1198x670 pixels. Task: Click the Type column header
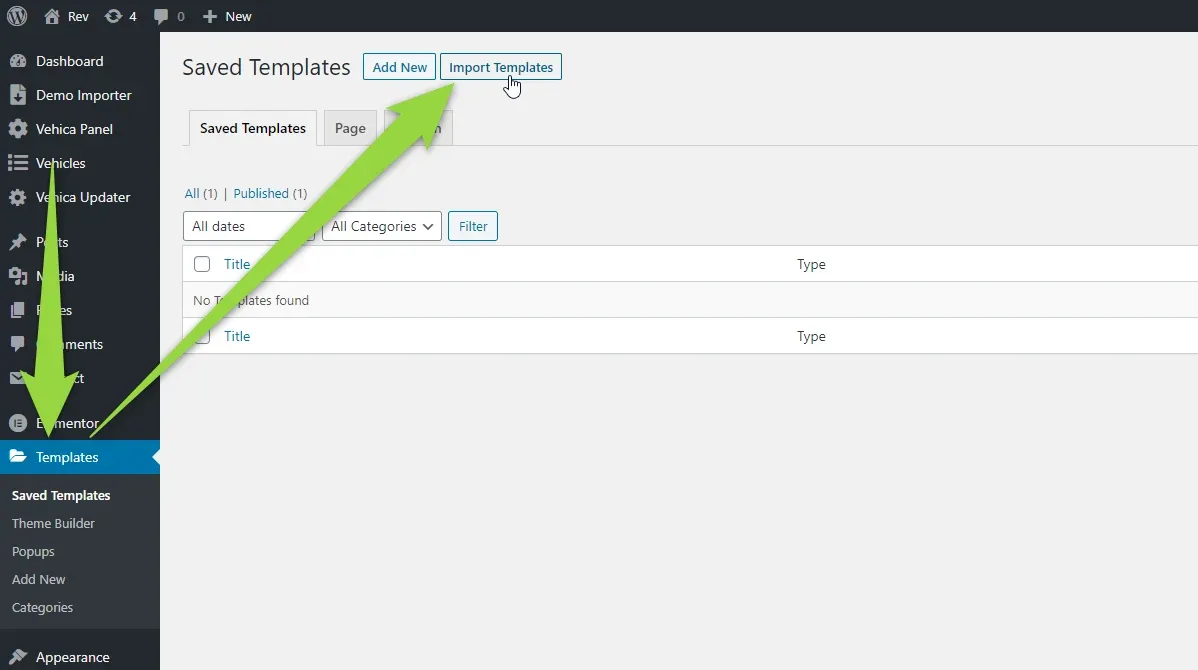811,264
